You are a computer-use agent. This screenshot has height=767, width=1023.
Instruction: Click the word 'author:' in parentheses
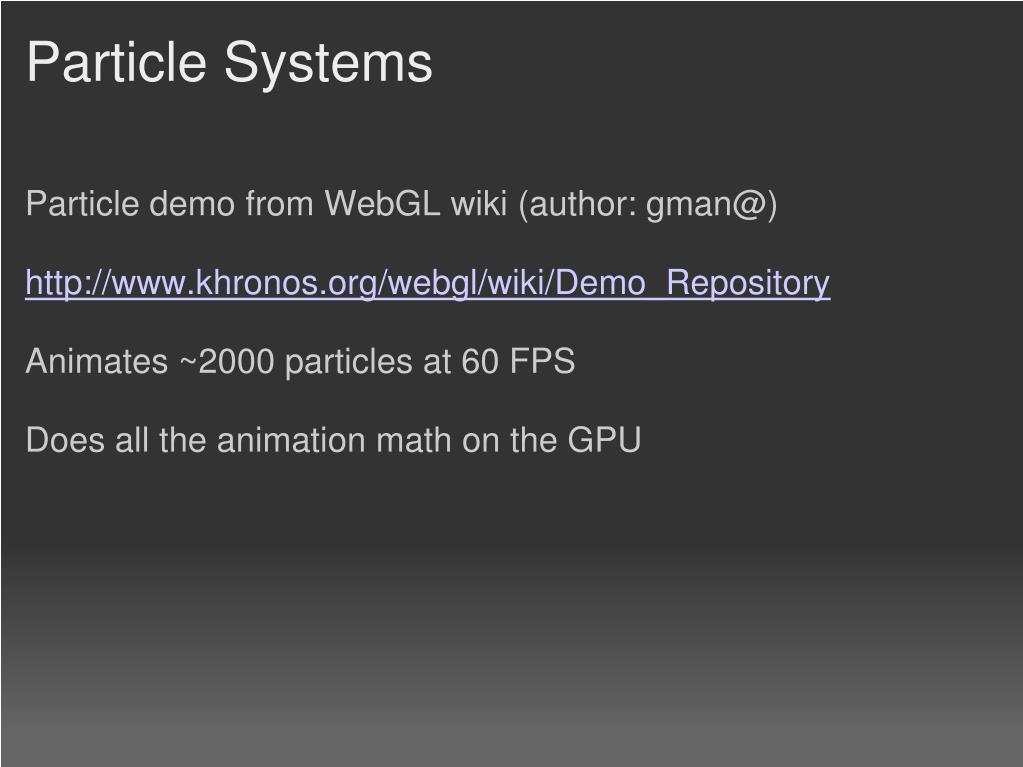point(583,205)
